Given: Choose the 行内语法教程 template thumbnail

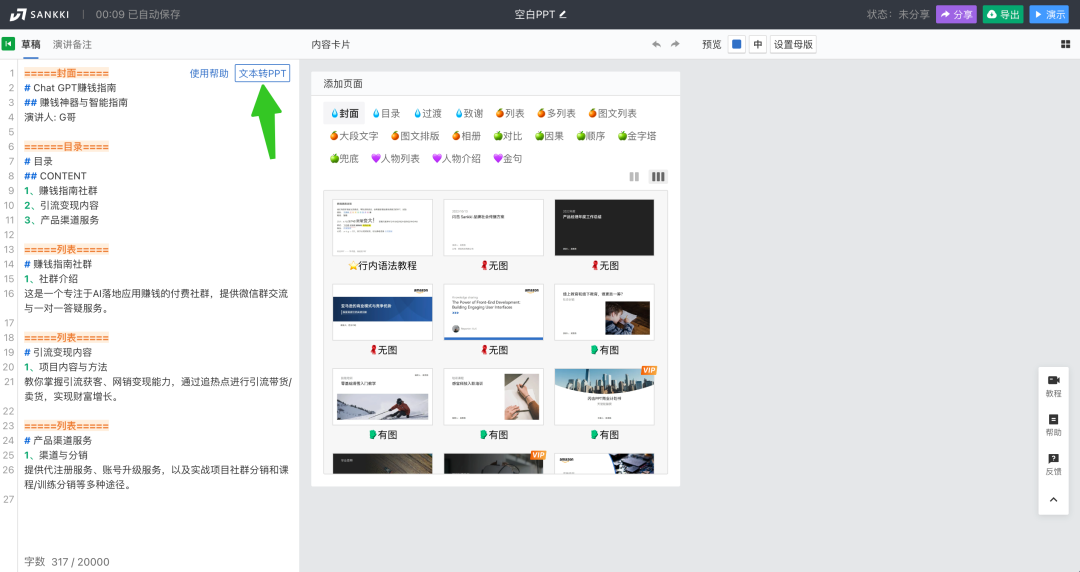Looking at the screenshot, I should [382, 228].
